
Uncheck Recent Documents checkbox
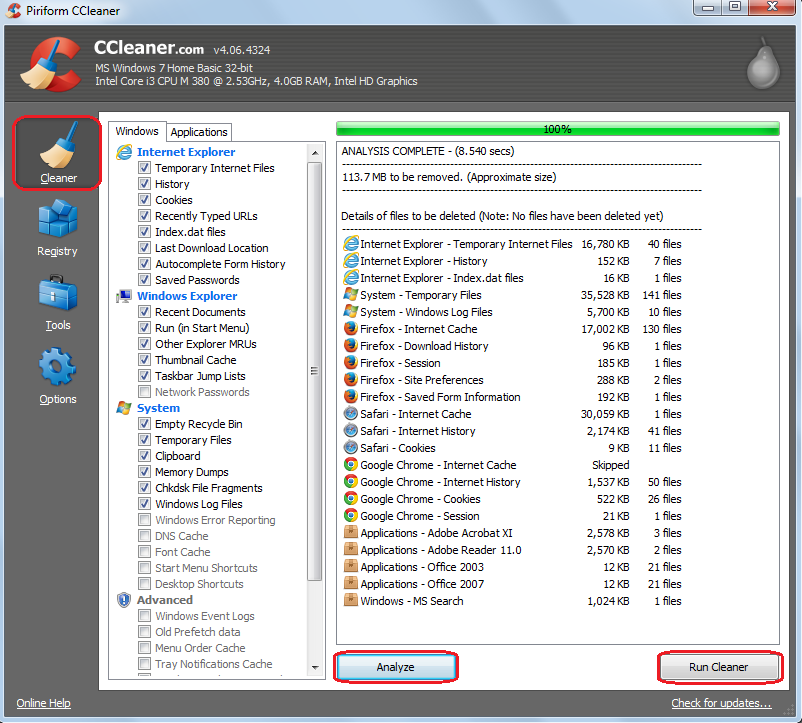coord(144,311)
